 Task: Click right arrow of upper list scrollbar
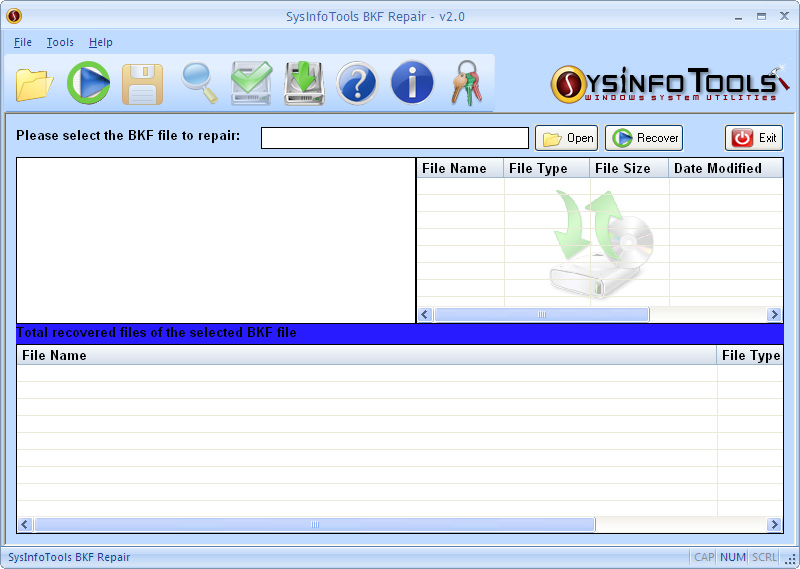point(774,315)
